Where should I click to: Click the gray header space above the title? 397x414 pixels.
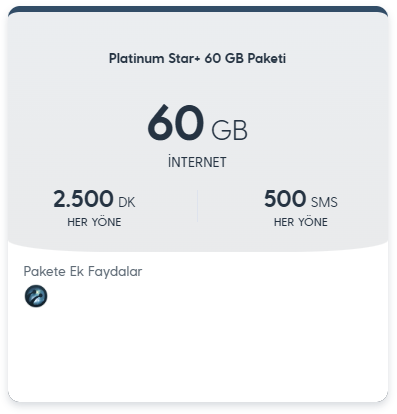pyautogui.click(x=198, y=32)
